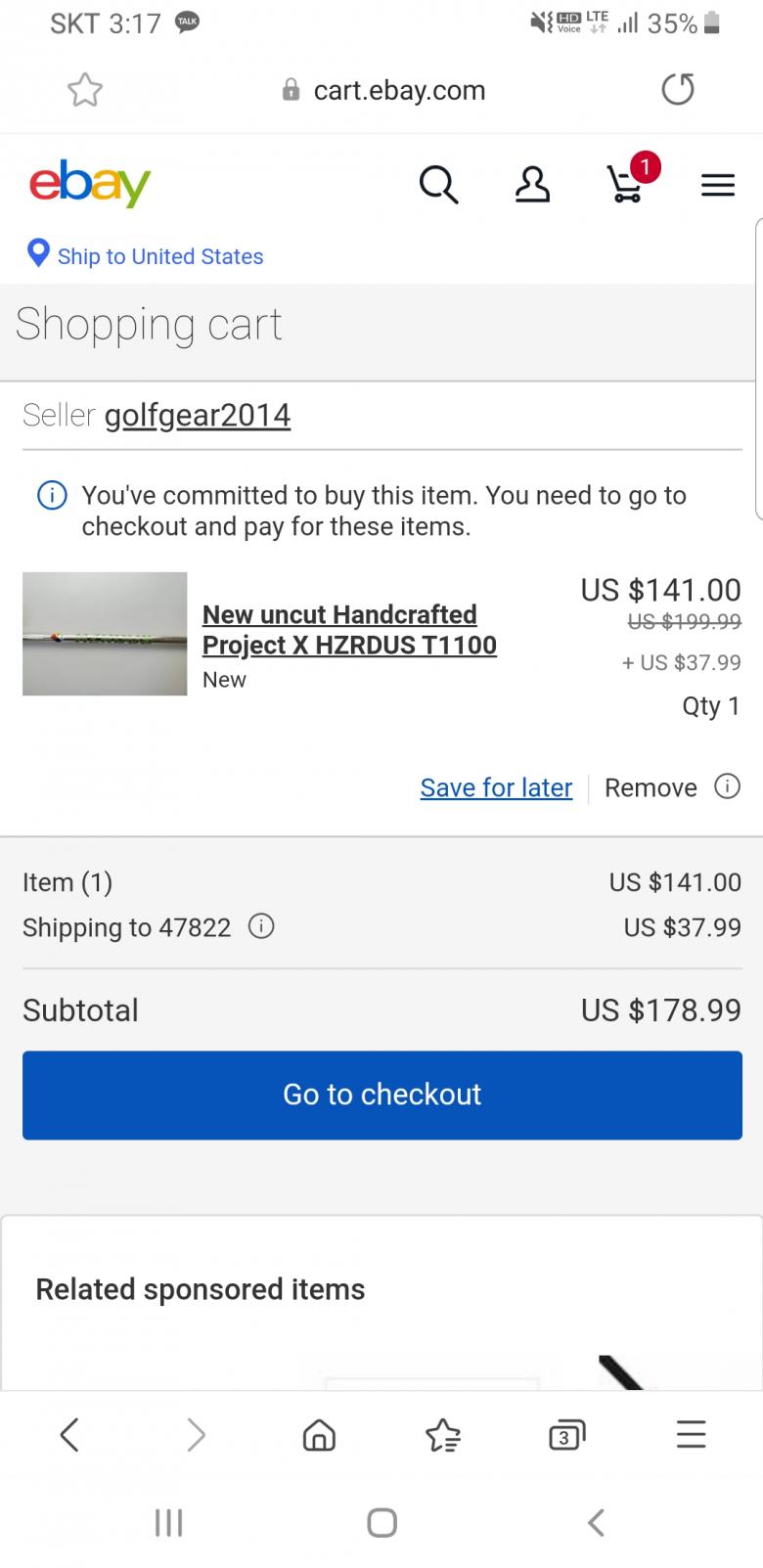Open the eBay search magnifier icon

point(438,184)
